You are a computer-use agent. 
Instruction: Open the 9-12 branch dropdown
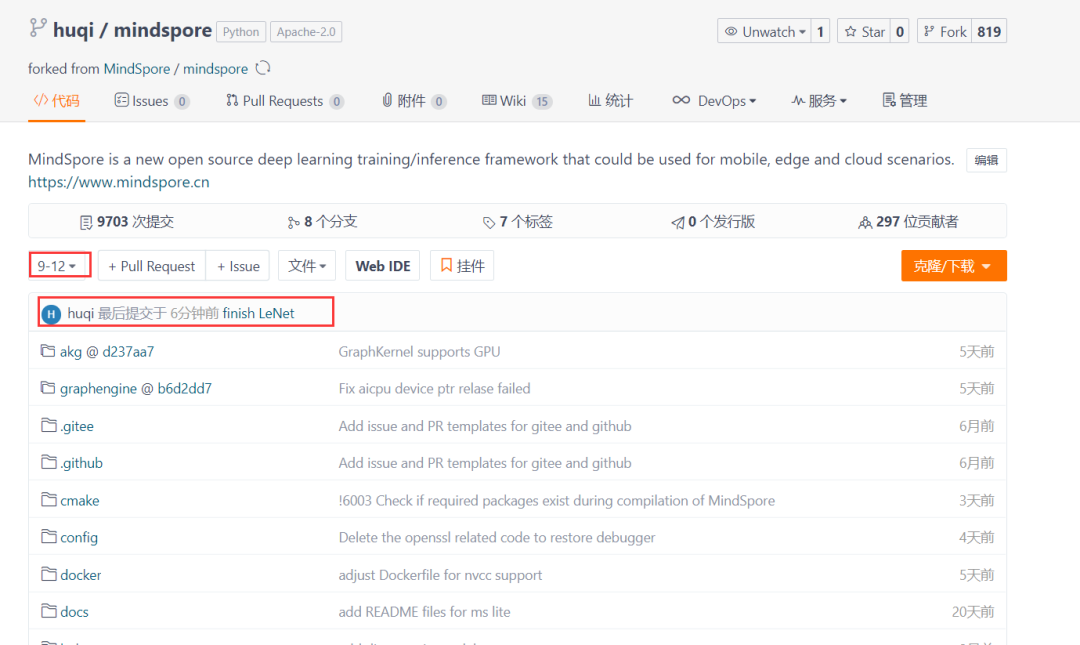pyautogui.click(x=56, y=266)
